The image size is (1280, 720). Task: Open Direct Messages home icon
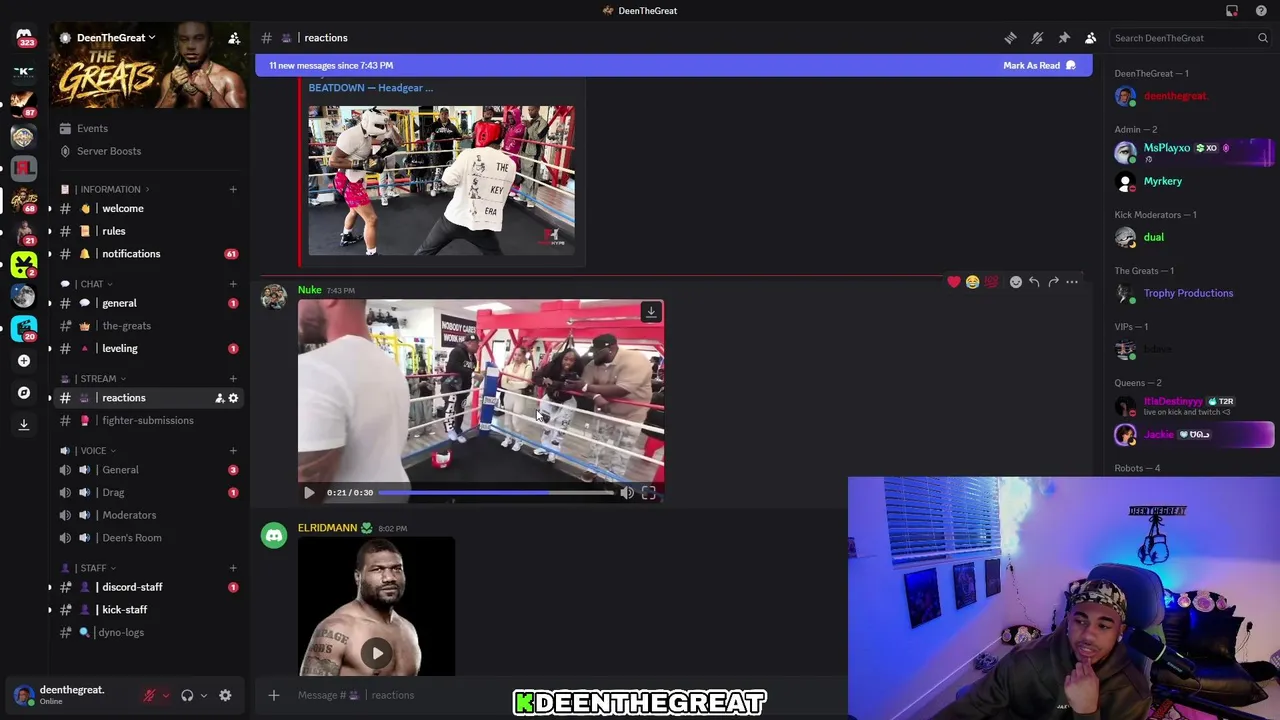24,36
